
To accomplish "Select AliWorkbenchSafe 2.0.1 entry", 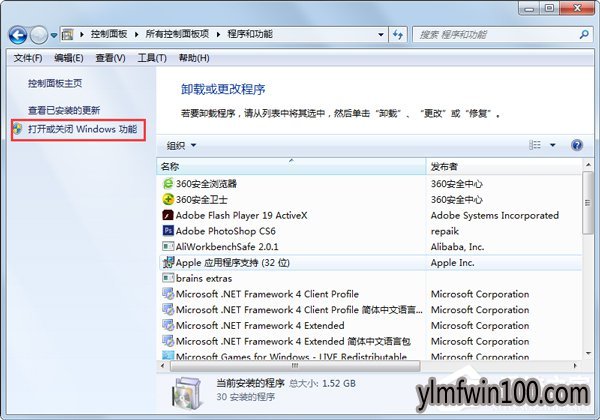I will tap(227, 247).
